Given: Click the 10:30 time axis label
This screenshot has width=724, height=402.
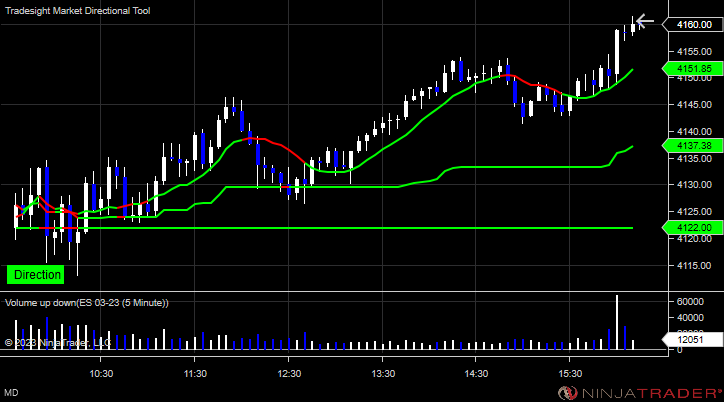Looking at the screenshot, I should coord(101,373).
